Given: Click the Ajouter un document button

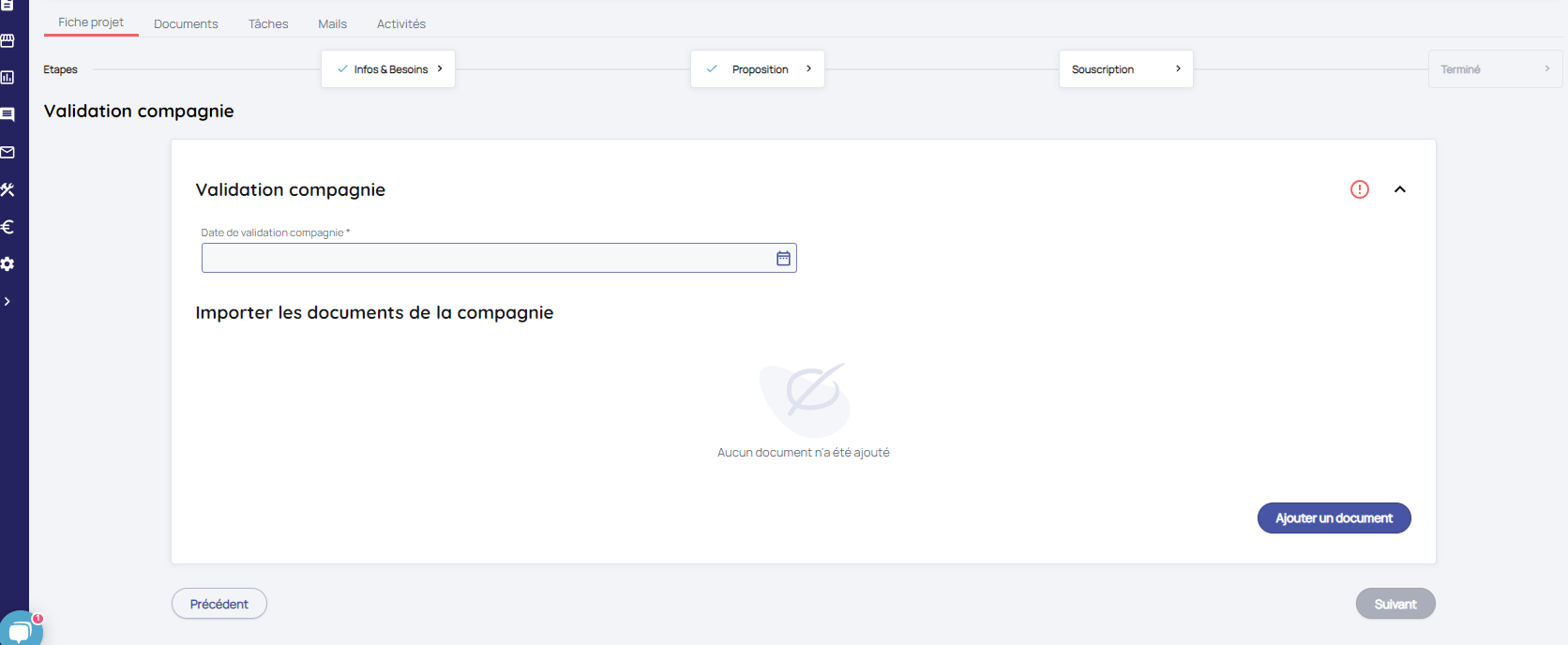Looking at the screenshot, I should tap(1334, 517).
